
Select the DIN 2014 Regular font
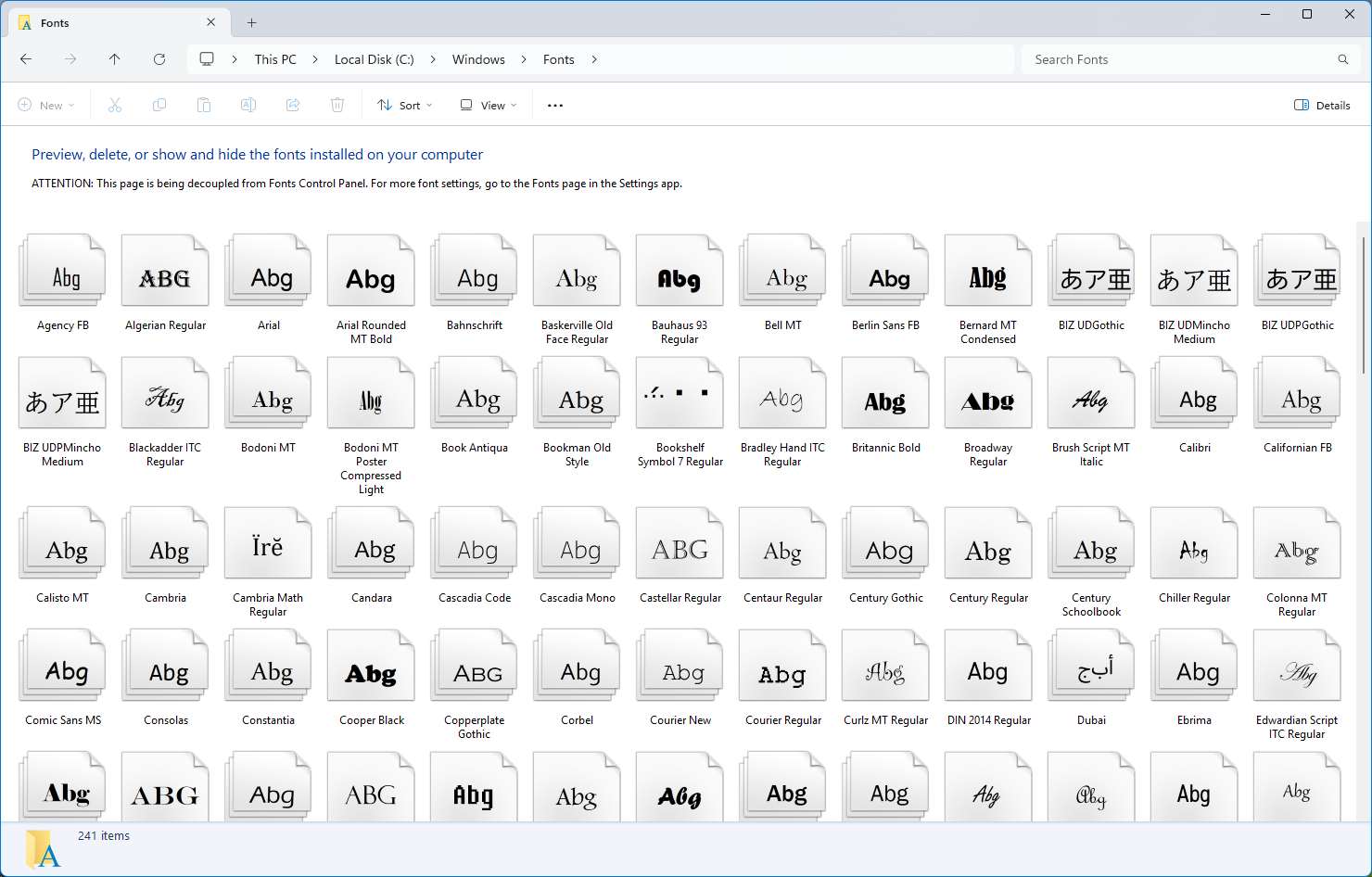tap(988, 678)
